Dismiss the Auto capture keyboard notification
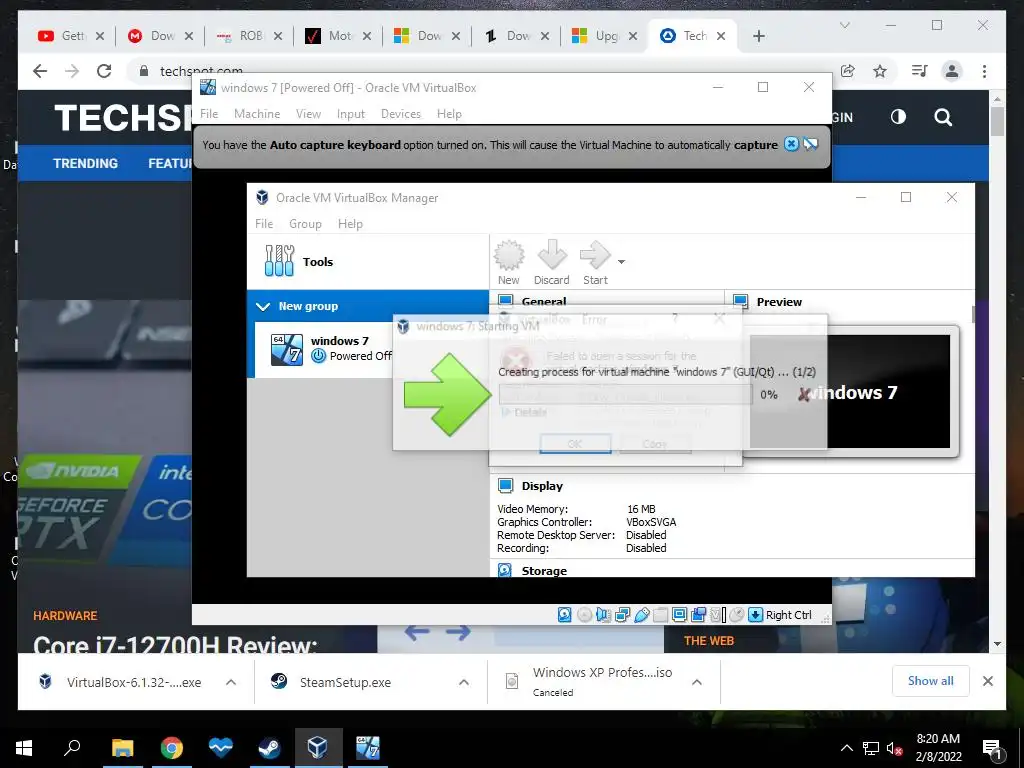The height and width of the screenshot is (768, 1024). click(791, 144)
